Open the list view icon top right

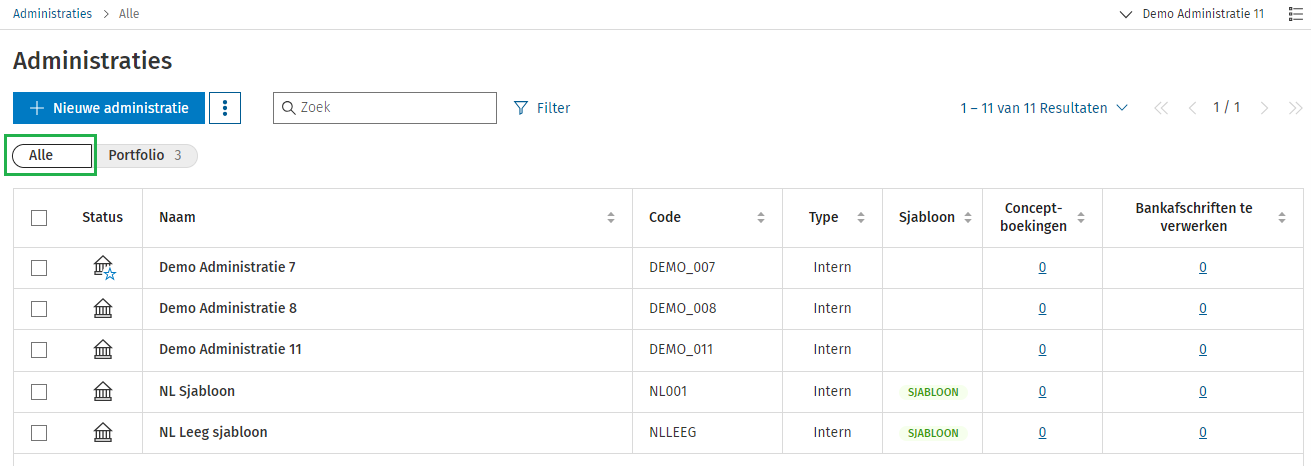(1295, 14)
